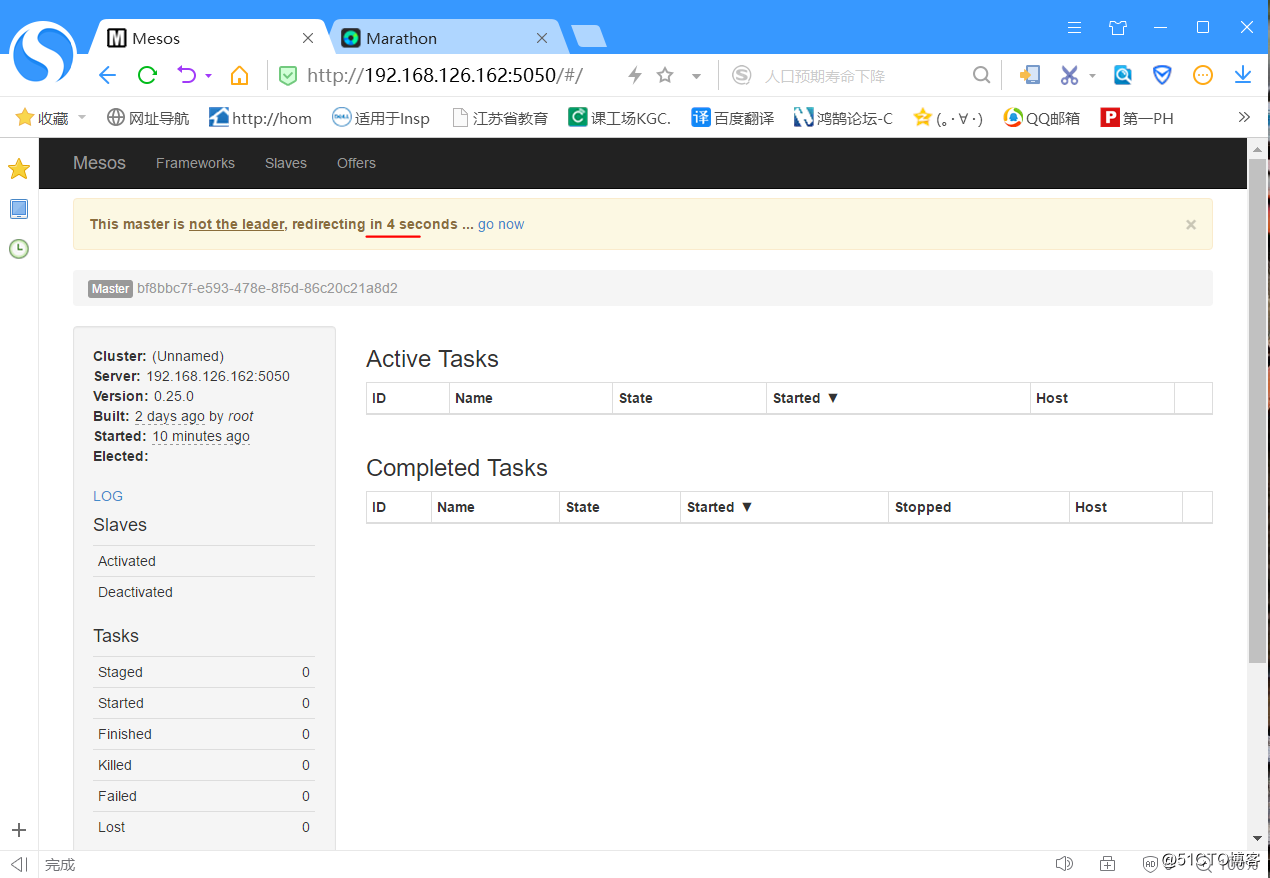Open Slaves in Mesos navbar
Image resolution: width=1270 pixels, height=878 pixels.
(286, 163)
